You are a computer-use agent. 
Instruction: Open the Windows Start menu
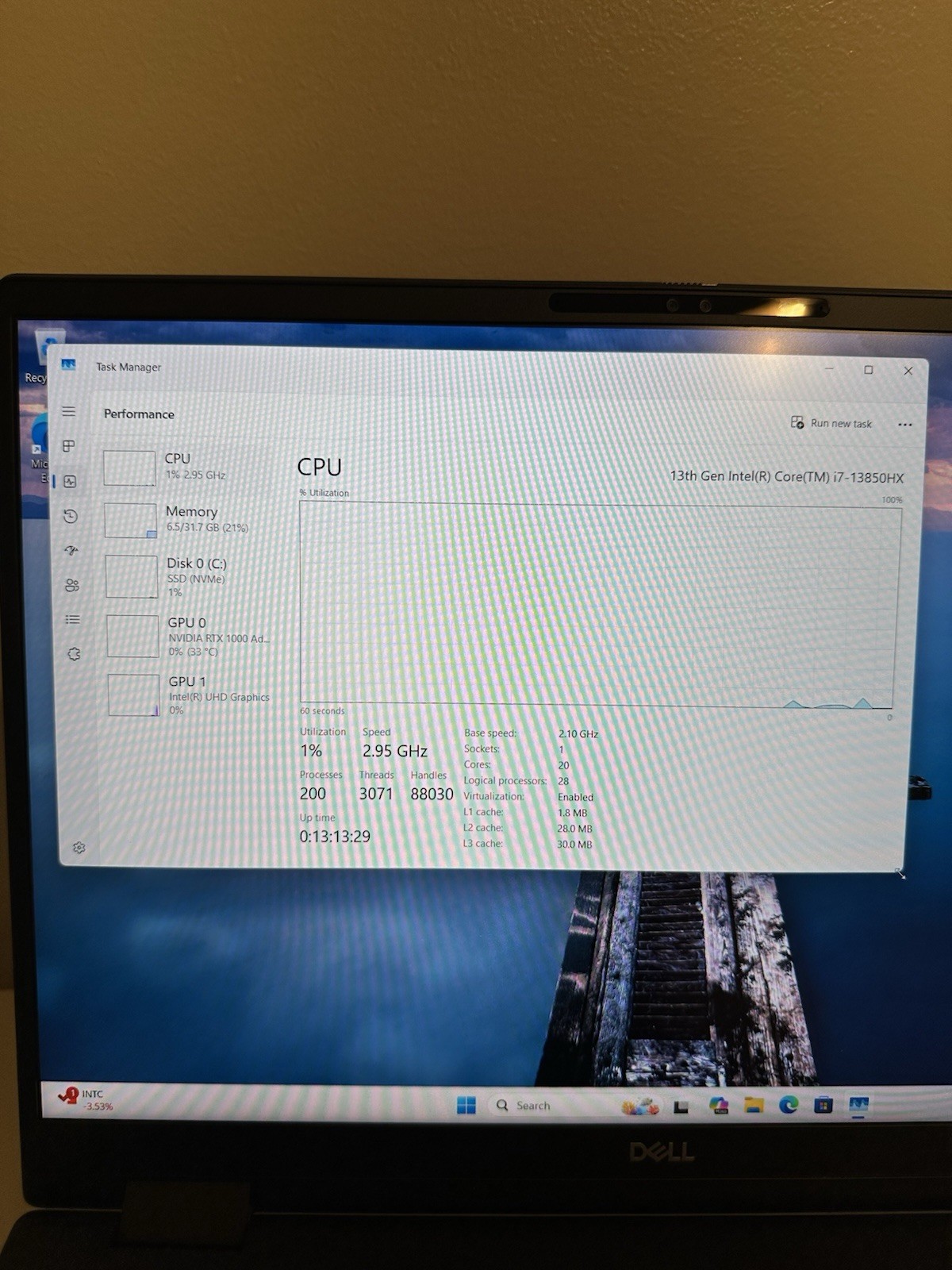pyautogui.click(x=466, y=1105)
